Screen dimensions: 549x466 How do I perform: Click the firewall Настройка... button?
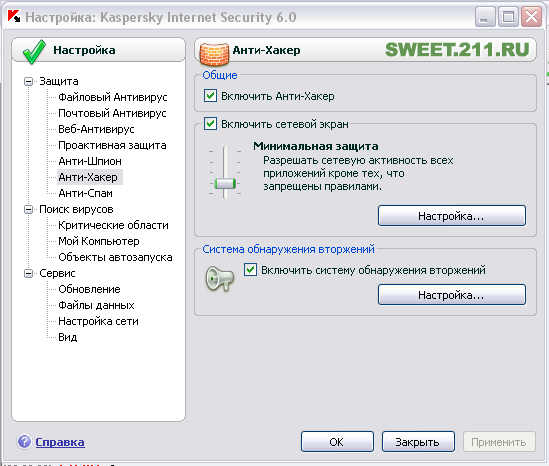coord(452,216)
